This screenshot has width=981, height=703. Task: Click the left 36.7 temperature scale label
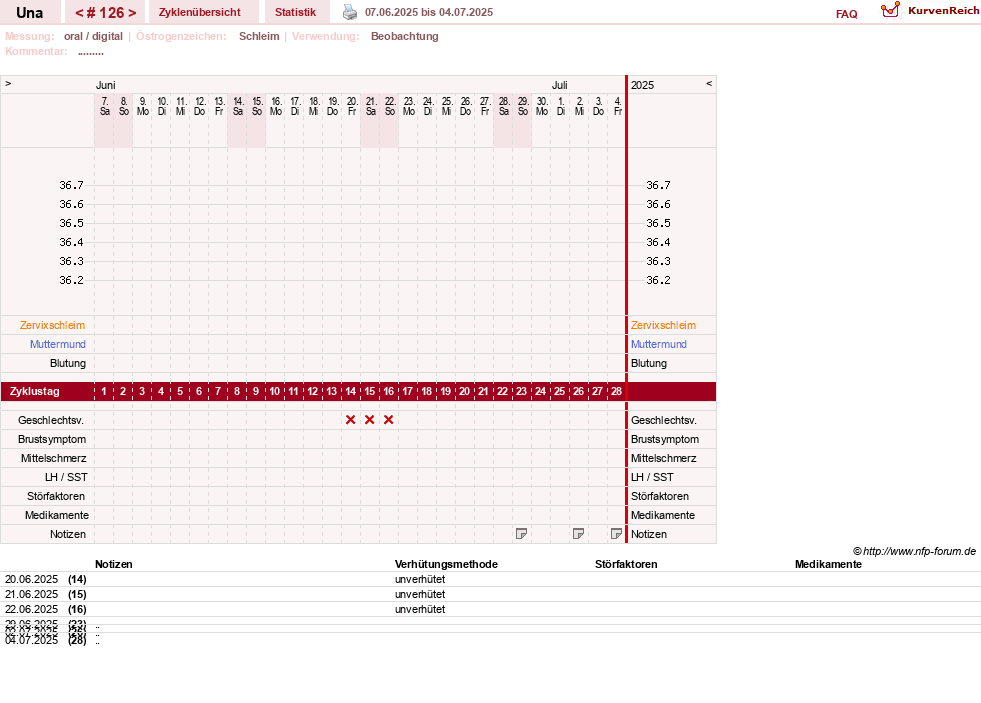71,185
